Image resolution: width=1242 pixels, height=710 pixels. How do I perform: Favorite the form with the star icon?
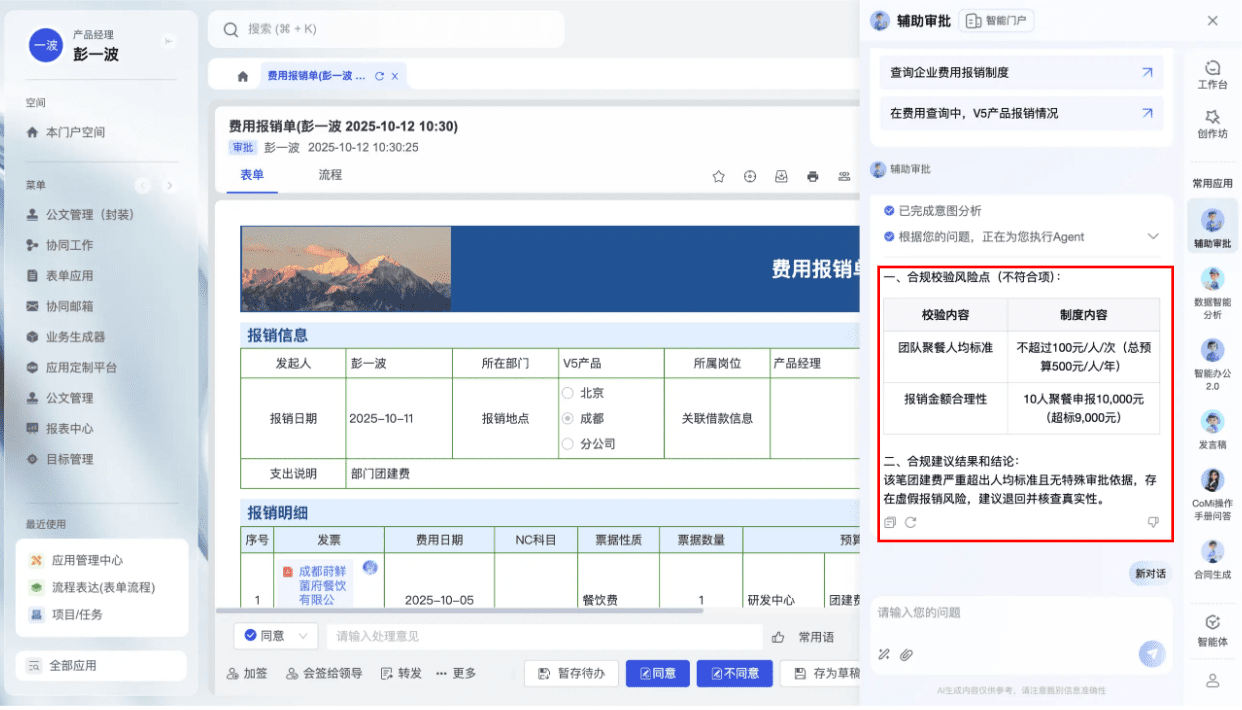[718, 176]
